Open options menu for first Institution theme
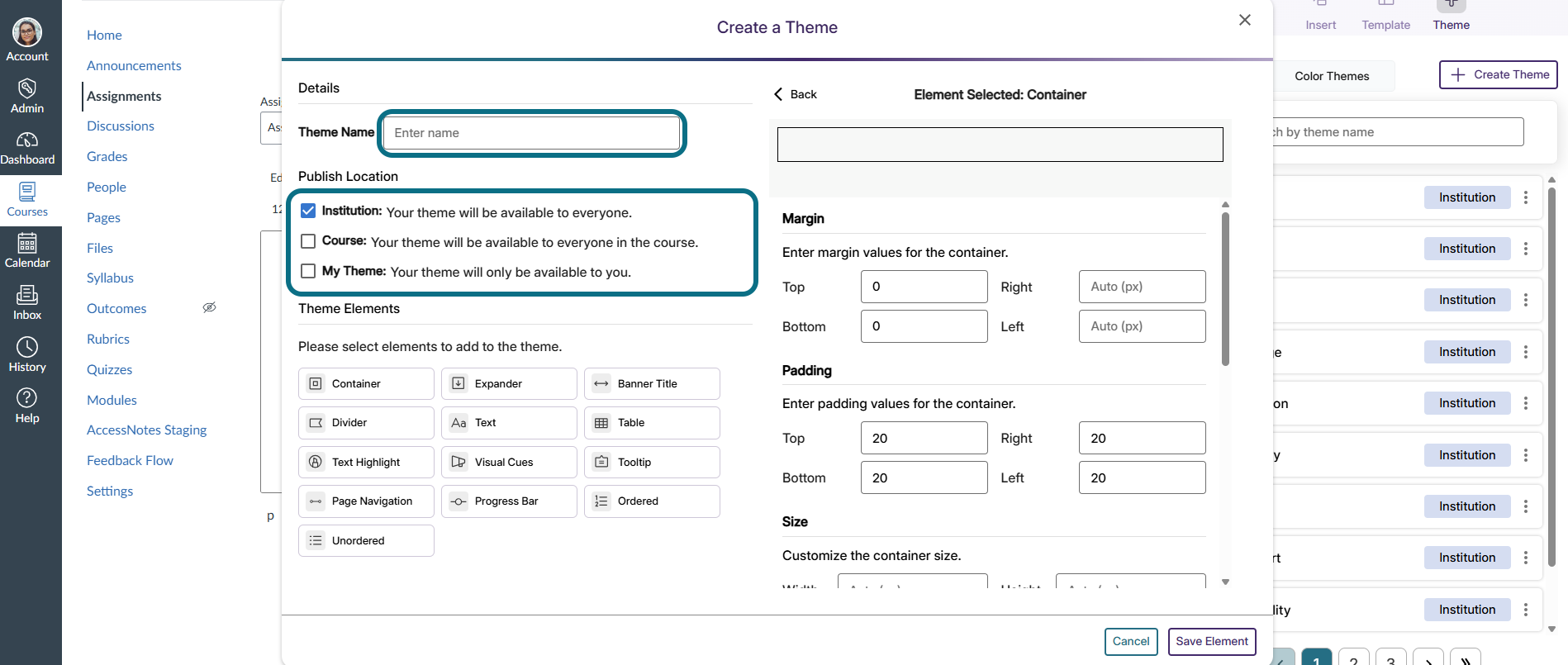 click(1526, 197)
